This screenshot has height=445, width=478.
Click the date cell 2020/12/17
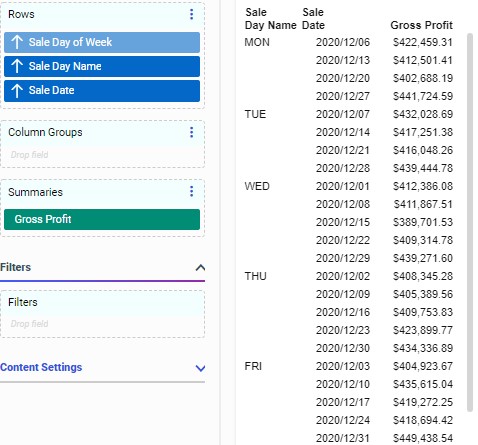click(x=343, y=402)
